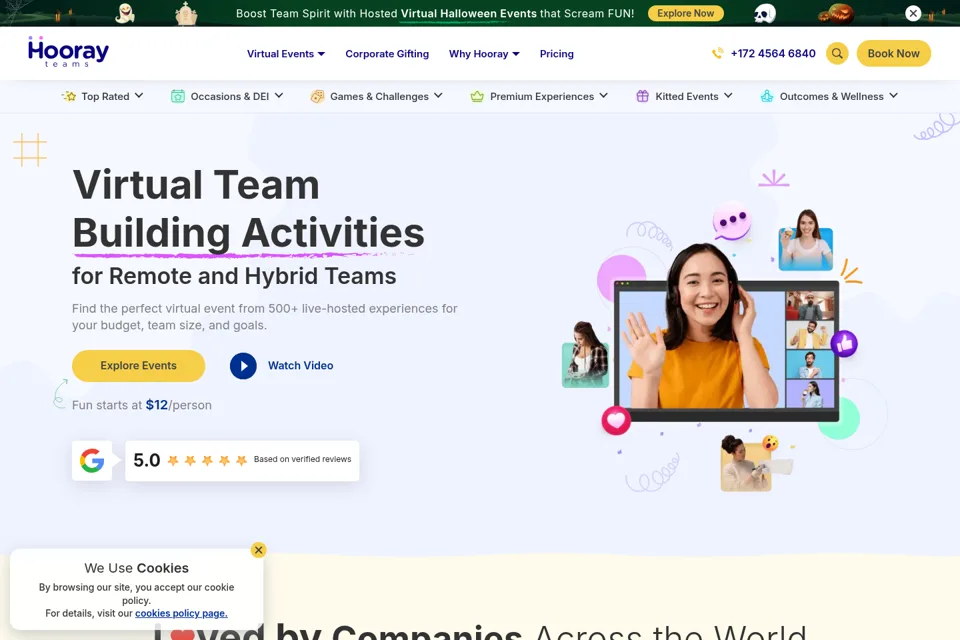Image resolution: width=960 pixels, height=640 pixels.
Task: Expand Games & Challenges chevron
Action: pyautogui.click(x=438, y=96)
